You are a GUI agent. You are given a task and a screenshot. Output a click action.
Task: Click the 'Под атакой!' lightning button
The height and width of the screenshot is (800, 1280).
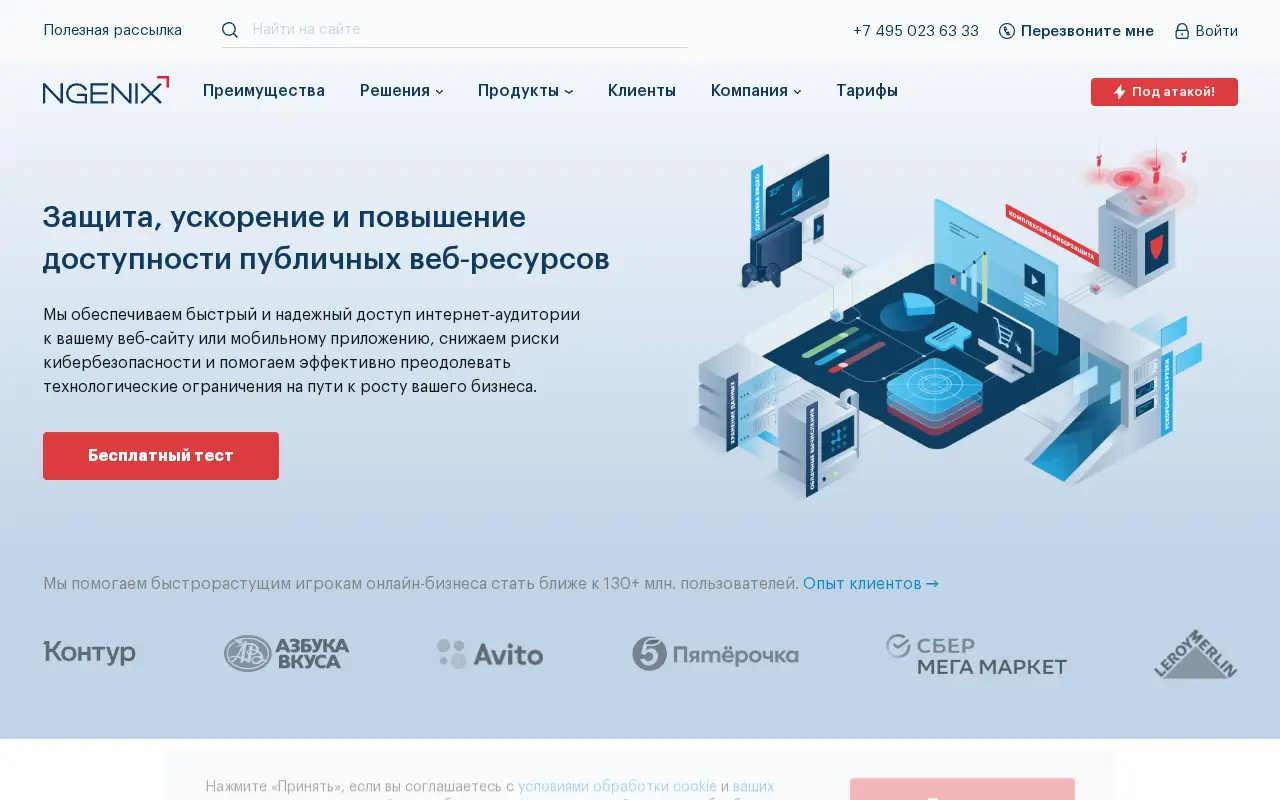click(1164, 92)
